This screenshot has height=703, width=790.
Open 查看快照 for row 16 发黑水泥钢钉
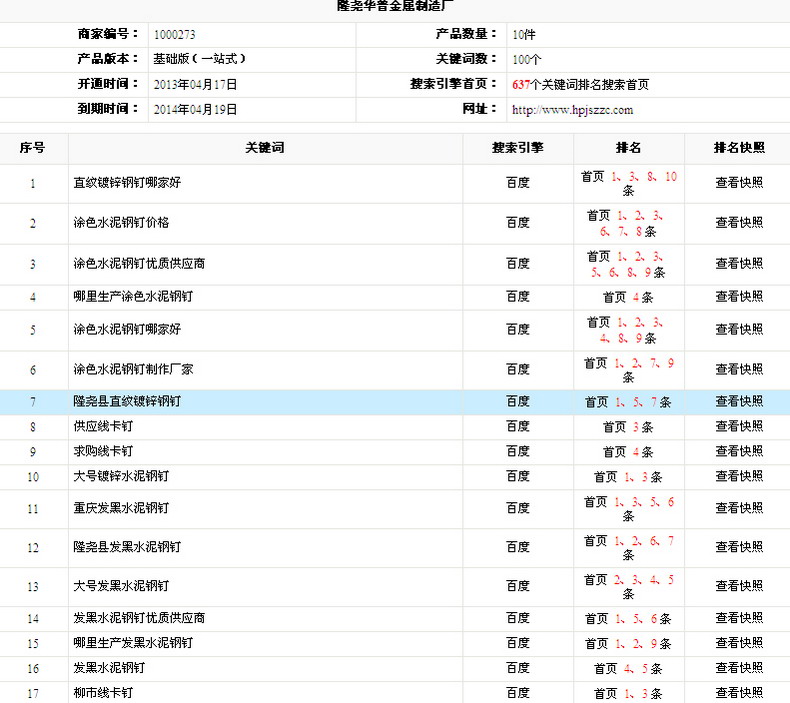(x=739, y=668)
